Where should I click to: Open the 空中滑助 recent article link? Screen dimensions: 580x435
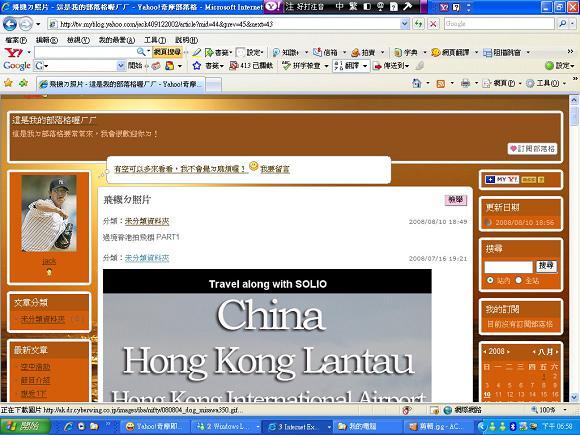[35, 367]
